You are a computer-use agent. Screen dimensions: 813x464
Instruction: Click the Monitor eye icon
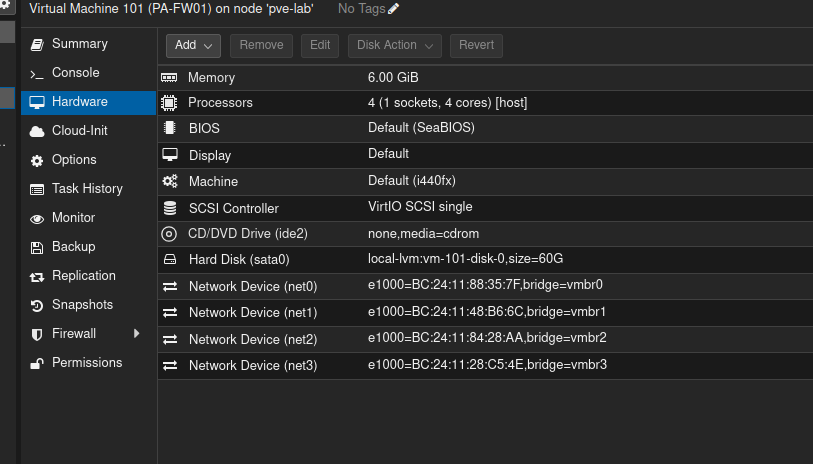coord(37,219)
